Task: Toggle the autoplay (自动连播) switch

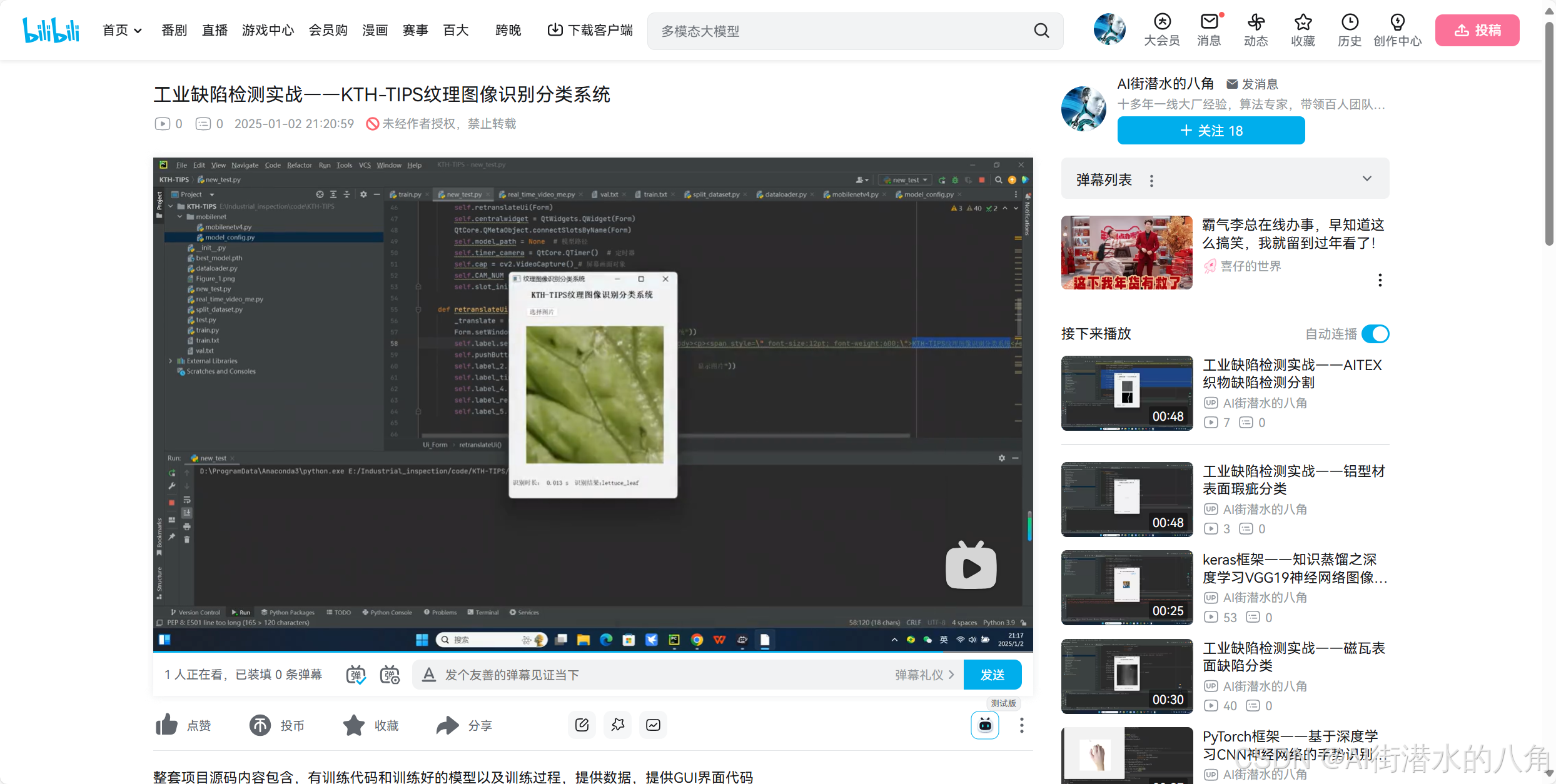Action: [1375, 334]
